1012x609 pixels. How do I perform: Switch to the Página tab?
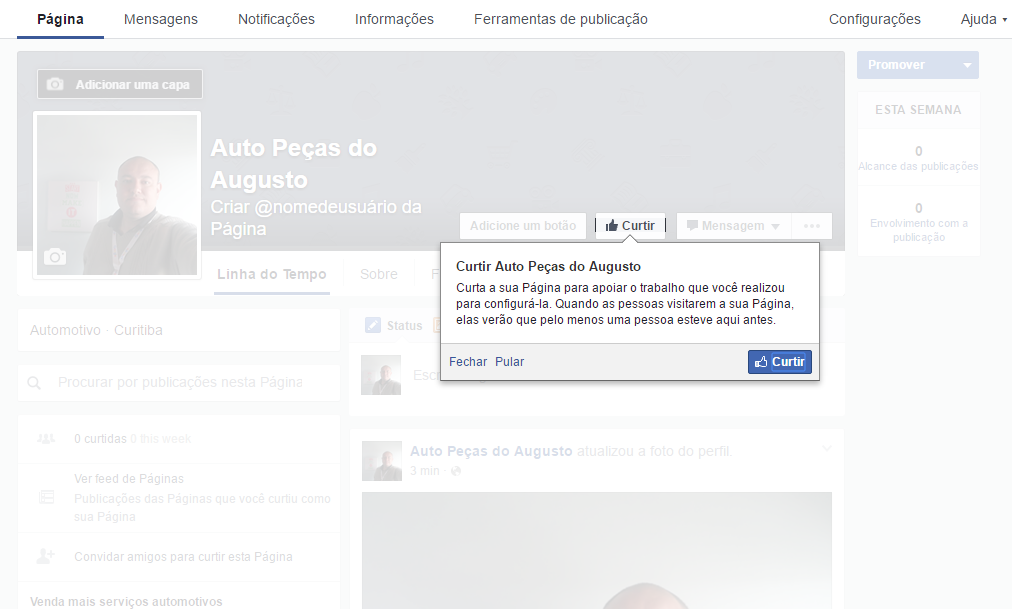(60, 19)
